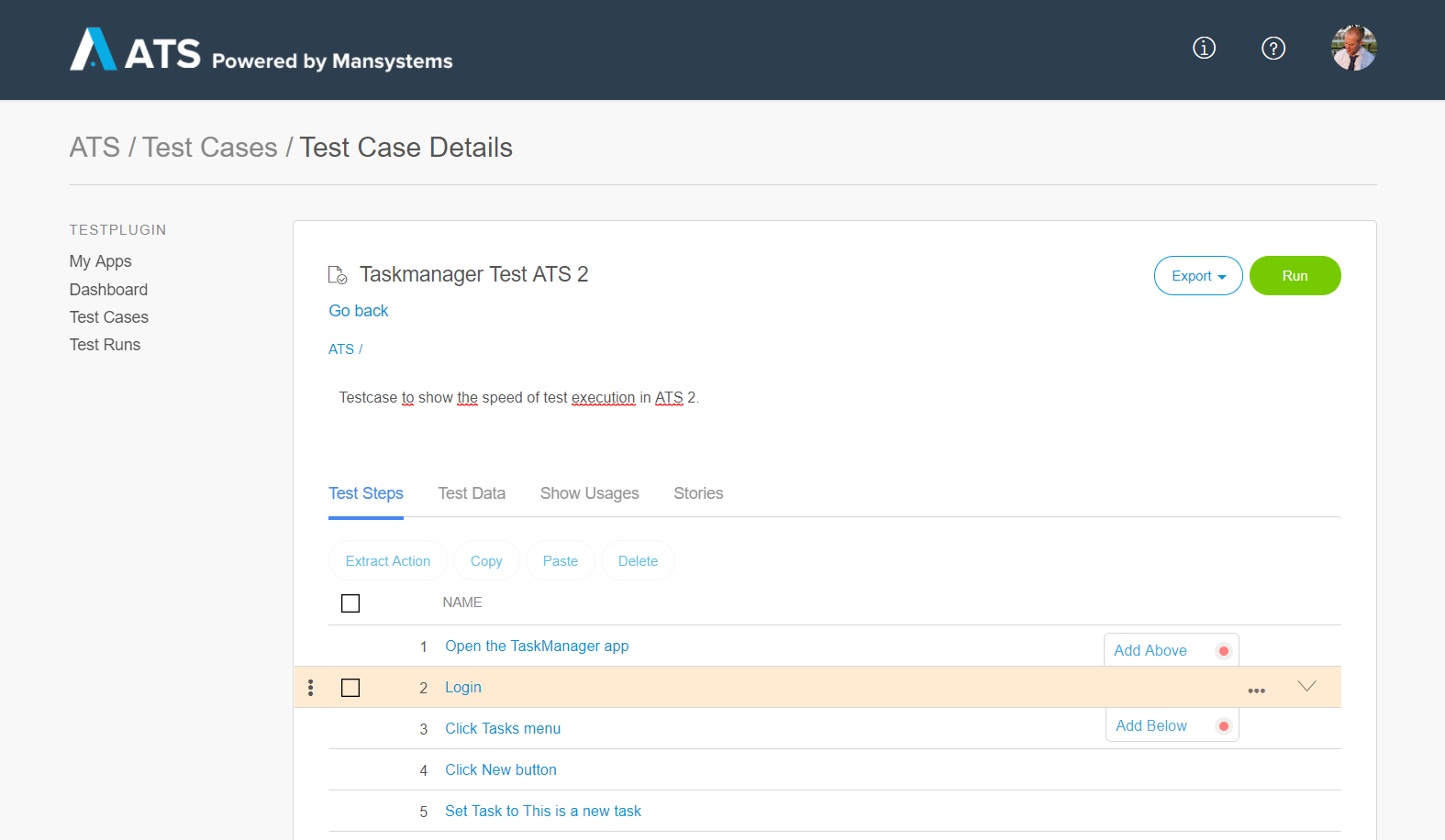Click Test Cases in the breadcrumb
Screen dimensions: 1445x840
tap(210, 148)
